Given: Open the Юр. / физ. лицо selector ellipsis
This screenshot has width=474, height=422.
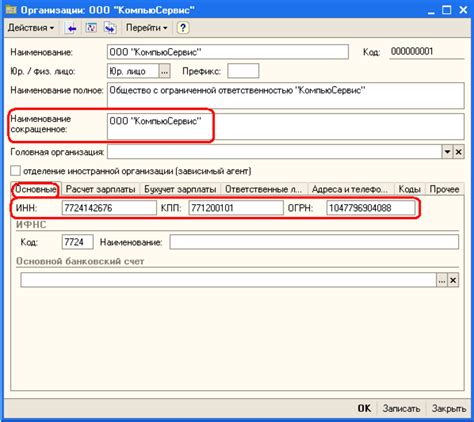Looking at the screenshot, I should pyautogui.click(x=165, y=71).
